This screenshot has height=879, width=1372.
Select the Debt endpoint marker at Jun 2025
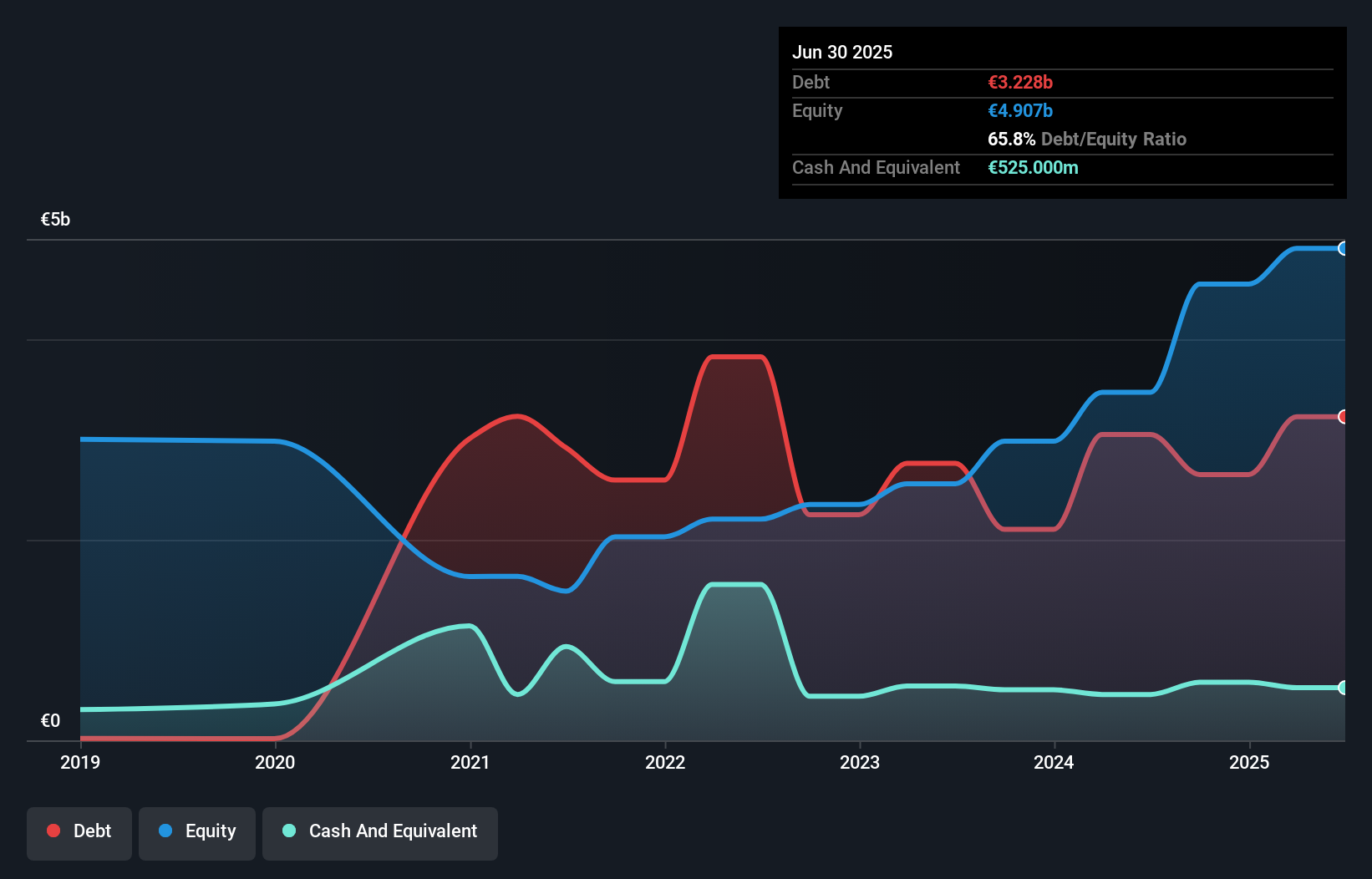tap(1343, 417)
